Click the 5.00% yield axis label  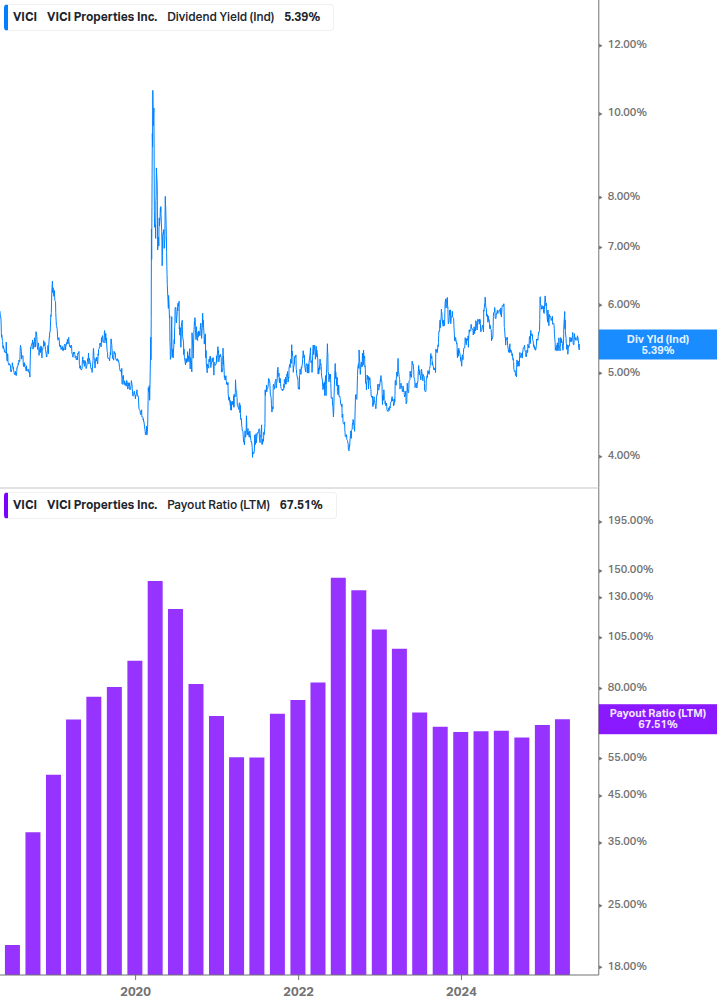click(x=623, y=372)
